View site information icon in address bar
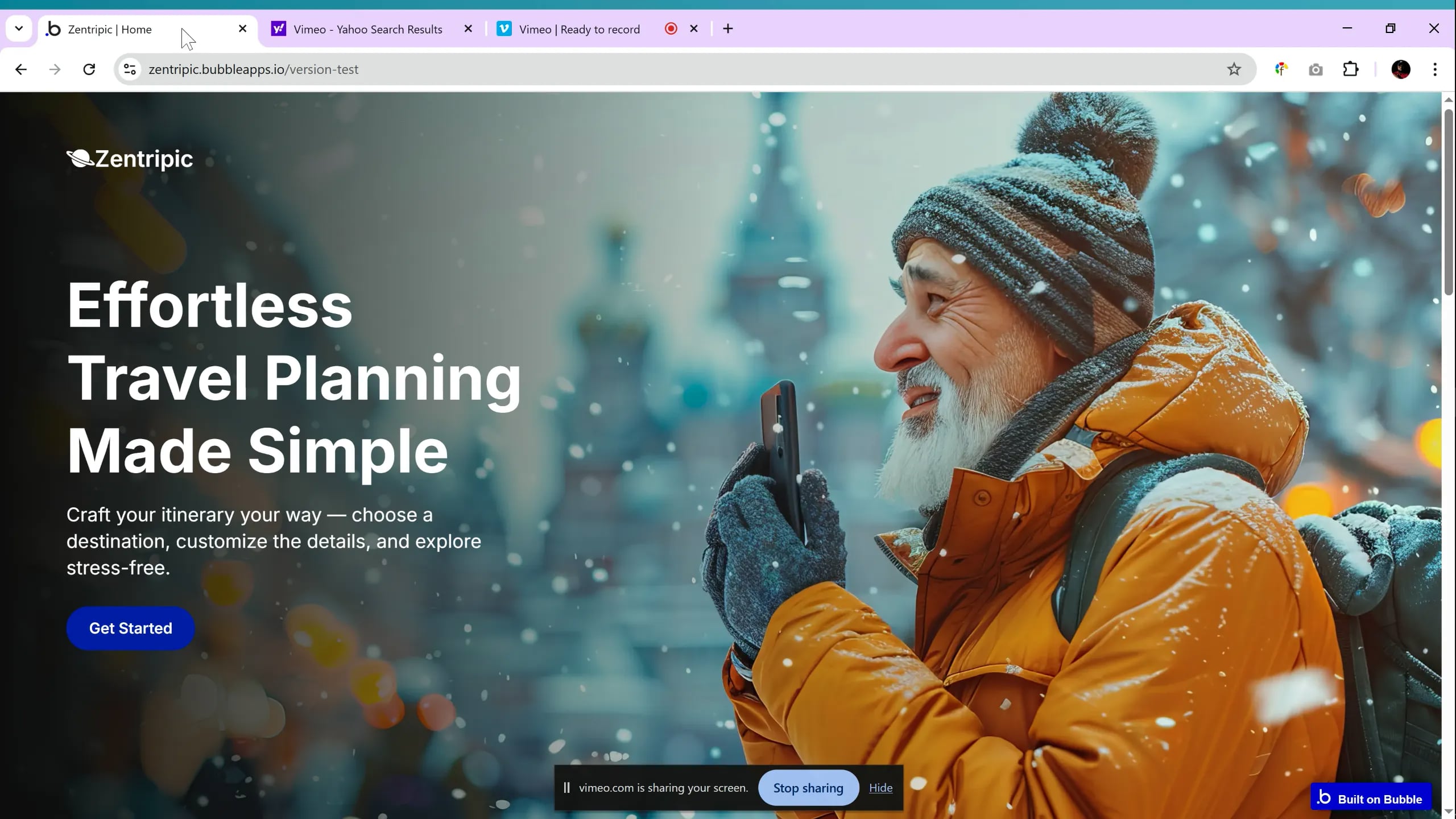This screenshot has width=1456, height=819. (130, 69)
